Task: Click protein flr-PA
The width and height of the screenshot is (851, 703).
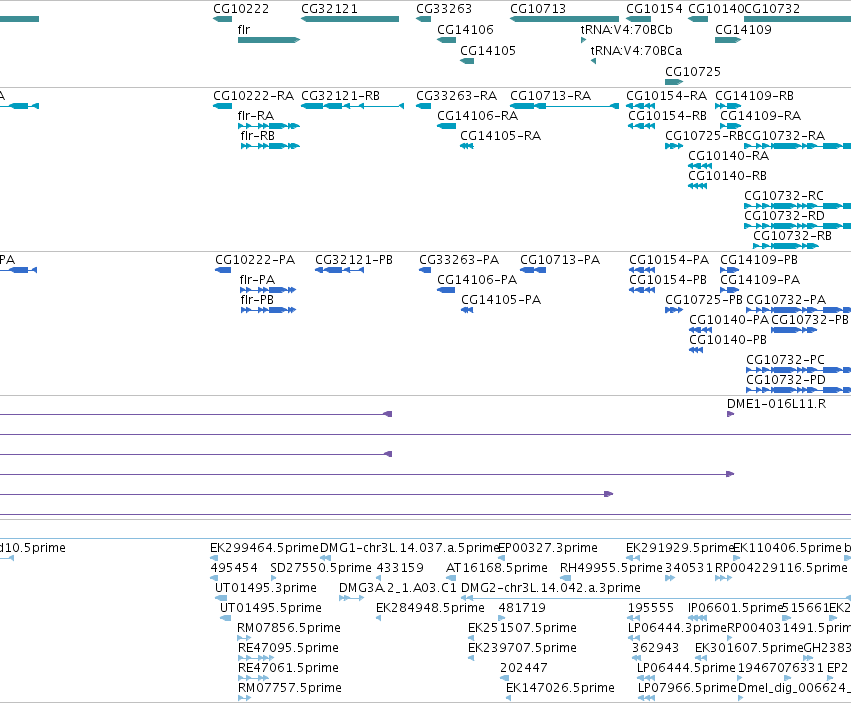Action: pyautogui.click(x=257, y=280)
